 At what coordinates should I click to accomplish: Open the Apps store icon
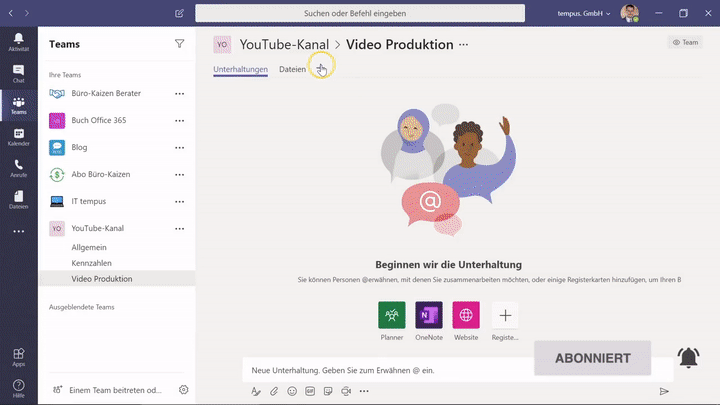18,357
